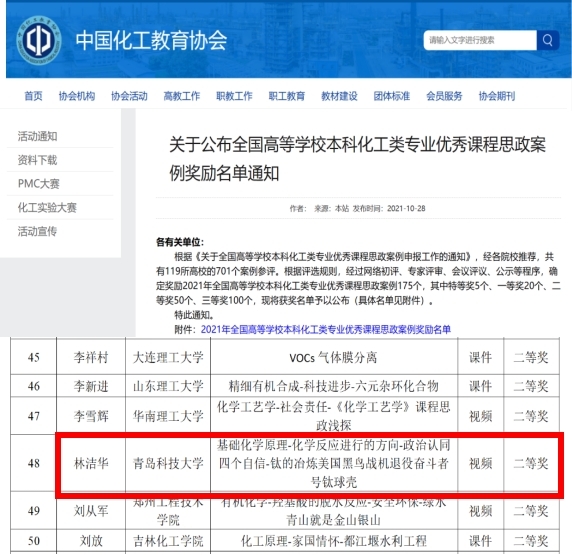Click the closing line 特此通知
This screenshot has height=555, width=572.
pos(194,315)
